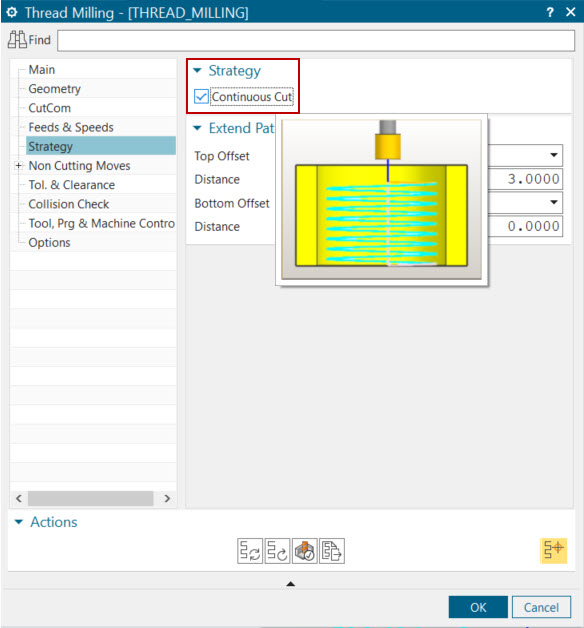Select Collision Check in the tree
Screen dimensions: 584x628
pyautogui.click(x=68, y=204)
